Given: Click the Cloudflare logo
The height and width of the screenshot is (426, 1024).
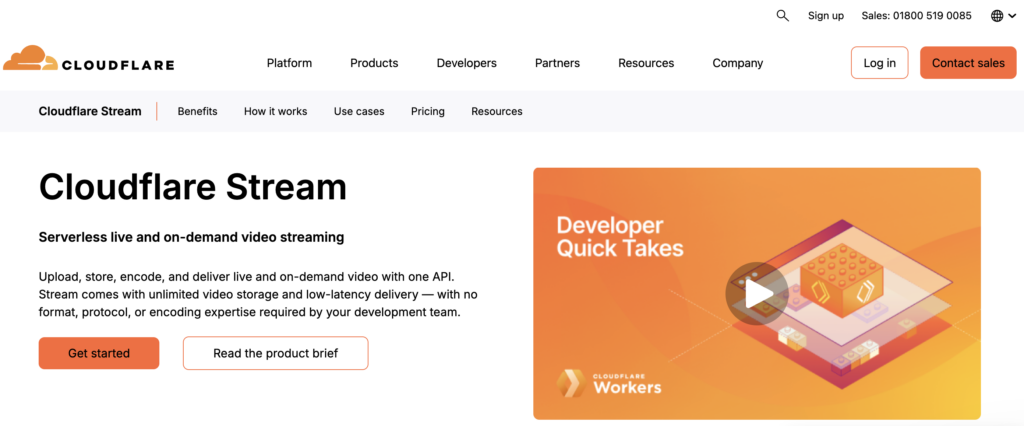Looking at the screenshot, I should pyautogui.click(x=88, y=60).
